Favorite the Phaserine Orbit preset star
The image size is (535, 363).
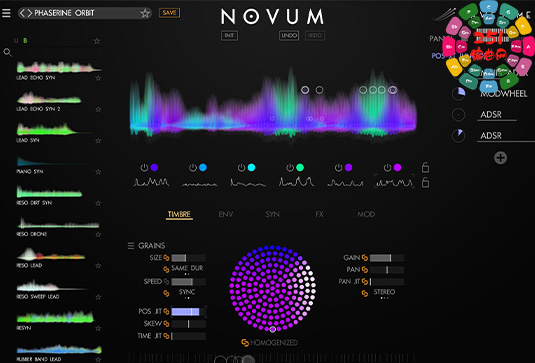(145, 13)
